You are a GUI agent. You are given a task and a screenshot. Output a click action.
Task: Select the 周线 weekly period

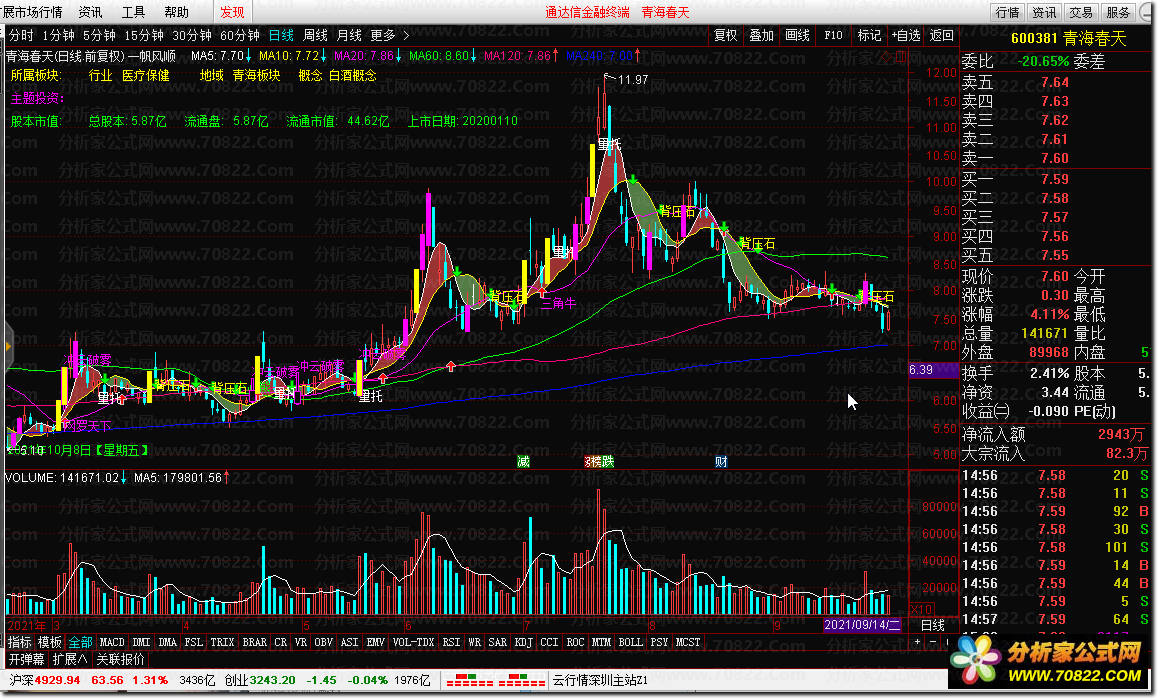pyautogui.click(x=315, y=35)
